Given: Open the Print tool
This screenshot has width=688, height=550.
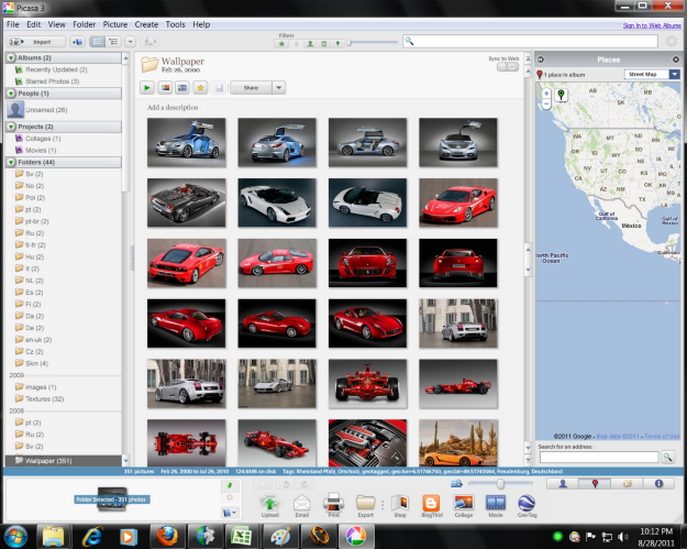Looking at the screenshot, I should click(333, 503).
